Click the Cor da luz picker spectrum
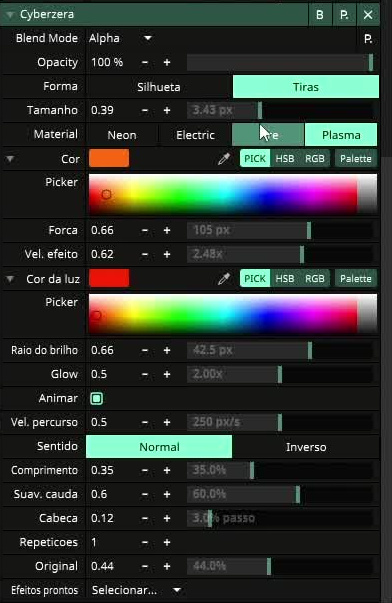The width and height of the screenshot is (392, 603). click(233, 314)
